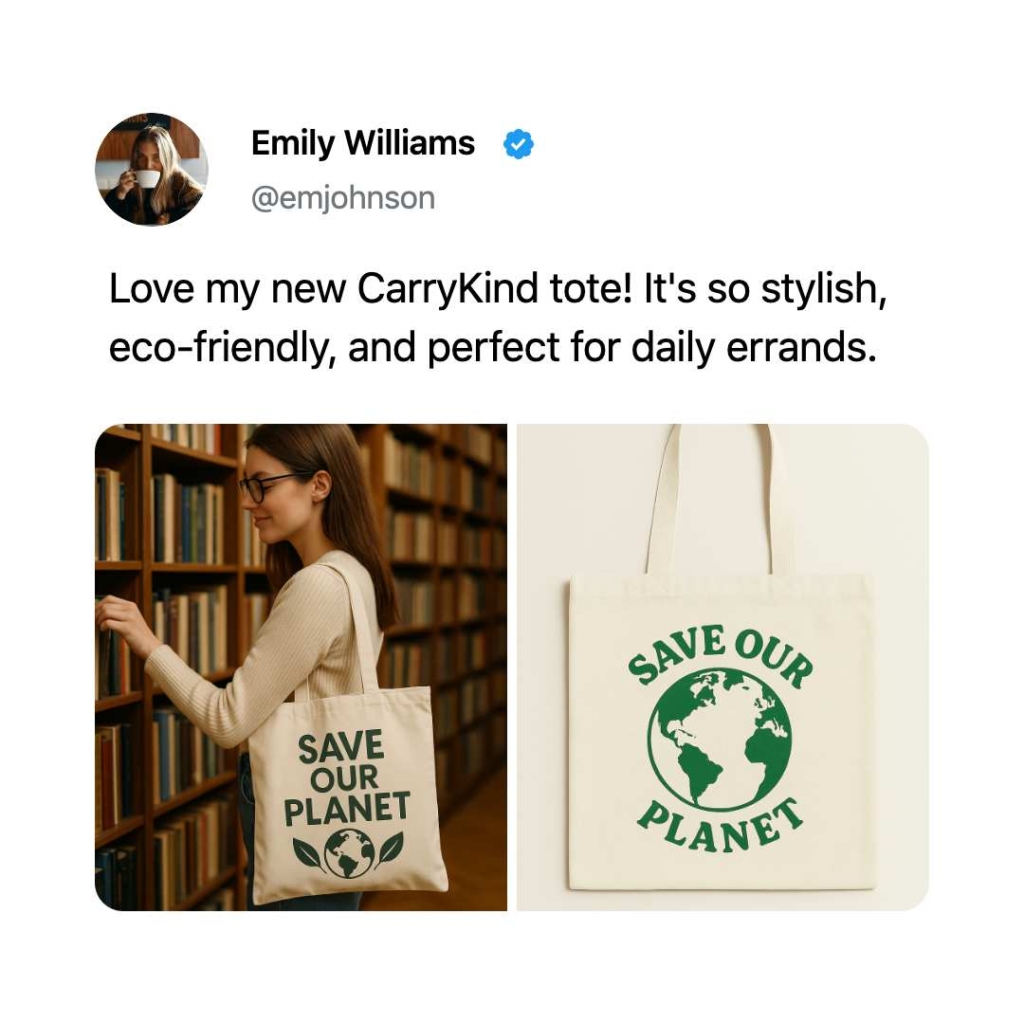Image resolution: width=1024 pixels, height=1024 pixels.
Task: Click the tote bag straps in product photo
Action: click(x=720, y=500)
